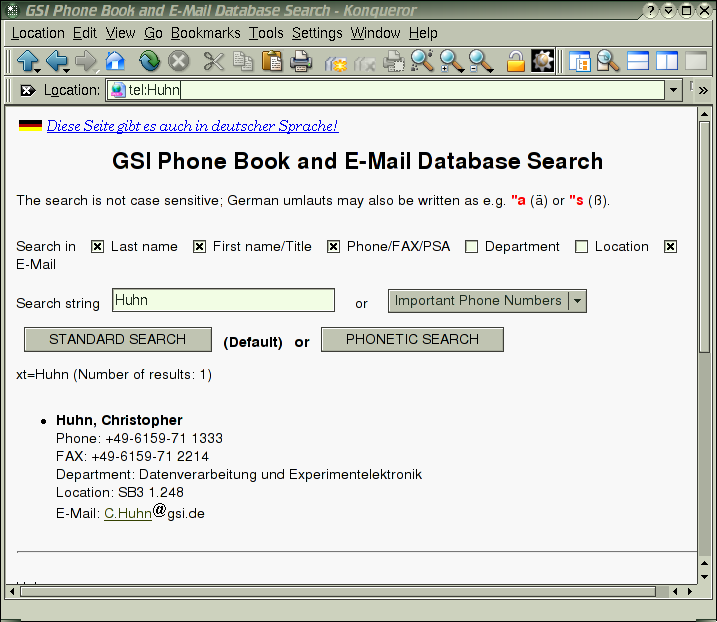The image size is (717, 622).
Task: Print the page with the printer icon
Action: [x=301, y=61]
